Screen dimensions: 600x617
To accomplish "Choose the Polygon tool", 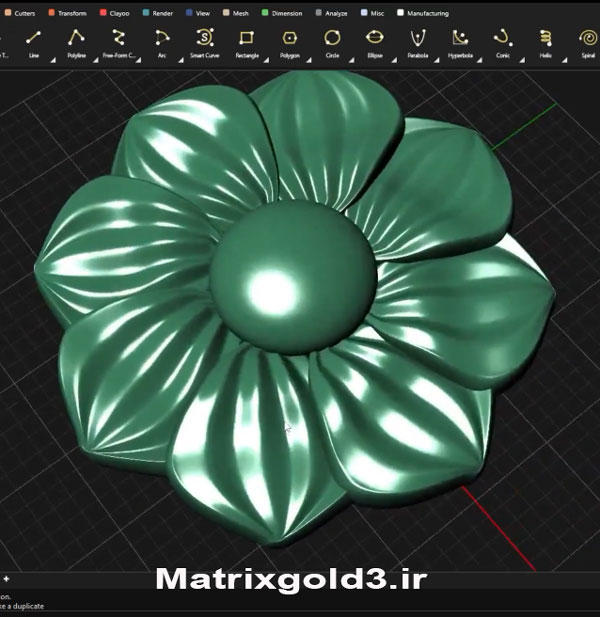I will point(290,42).
